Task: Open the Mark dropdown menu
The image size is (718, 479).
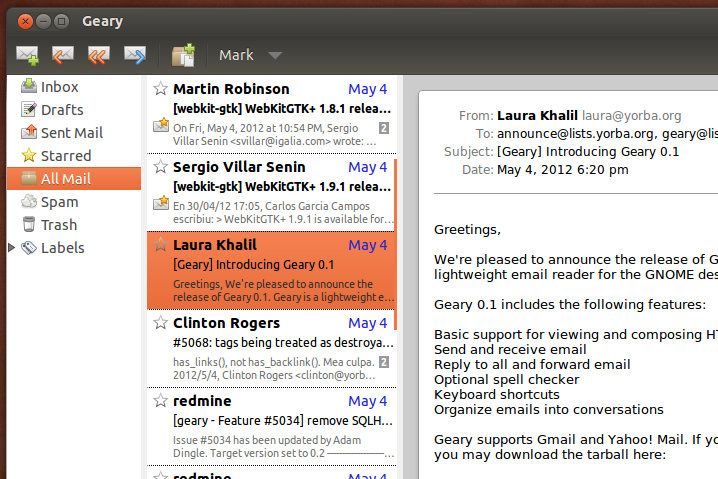Action: click(250, 55)
